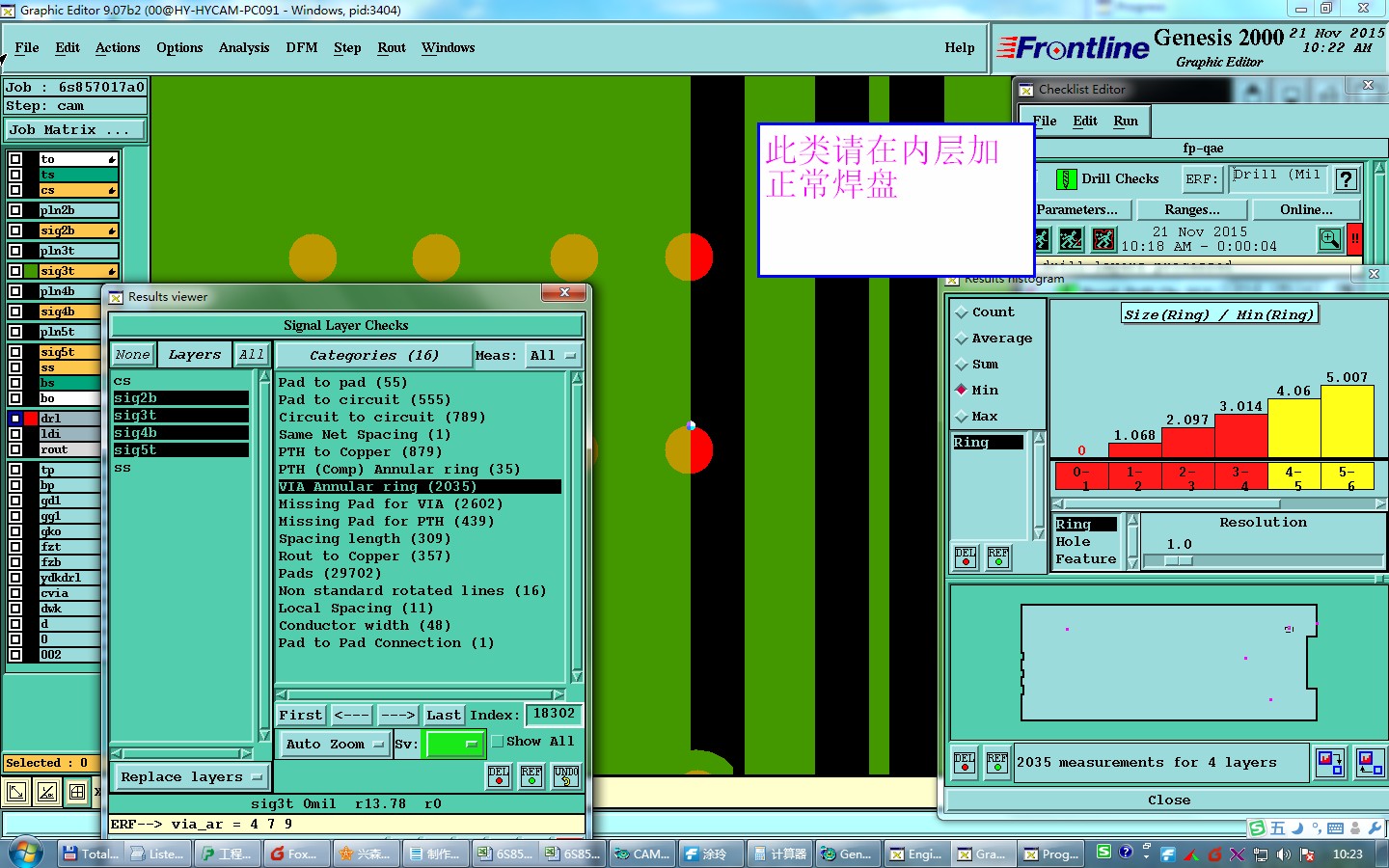This screenshot has height=868, width=1389.
Task: Open the Help menu
Action: [x=960, y=48]
